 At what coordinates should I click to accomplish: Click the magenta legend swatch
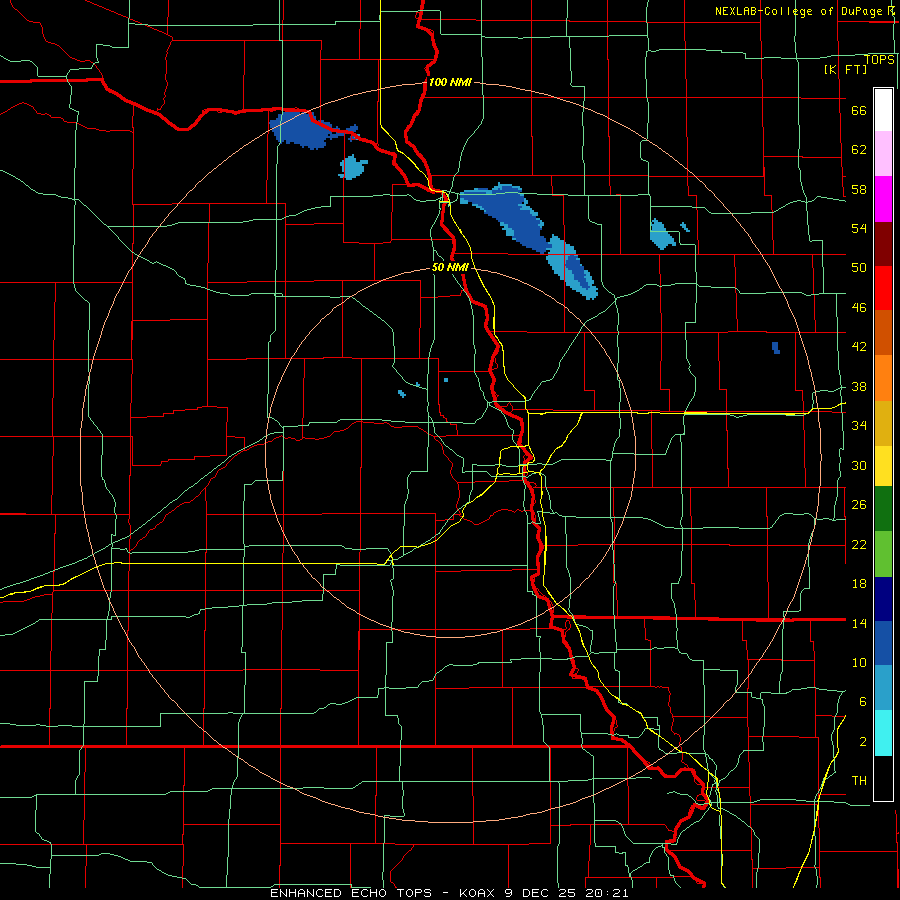click(883, 199)
